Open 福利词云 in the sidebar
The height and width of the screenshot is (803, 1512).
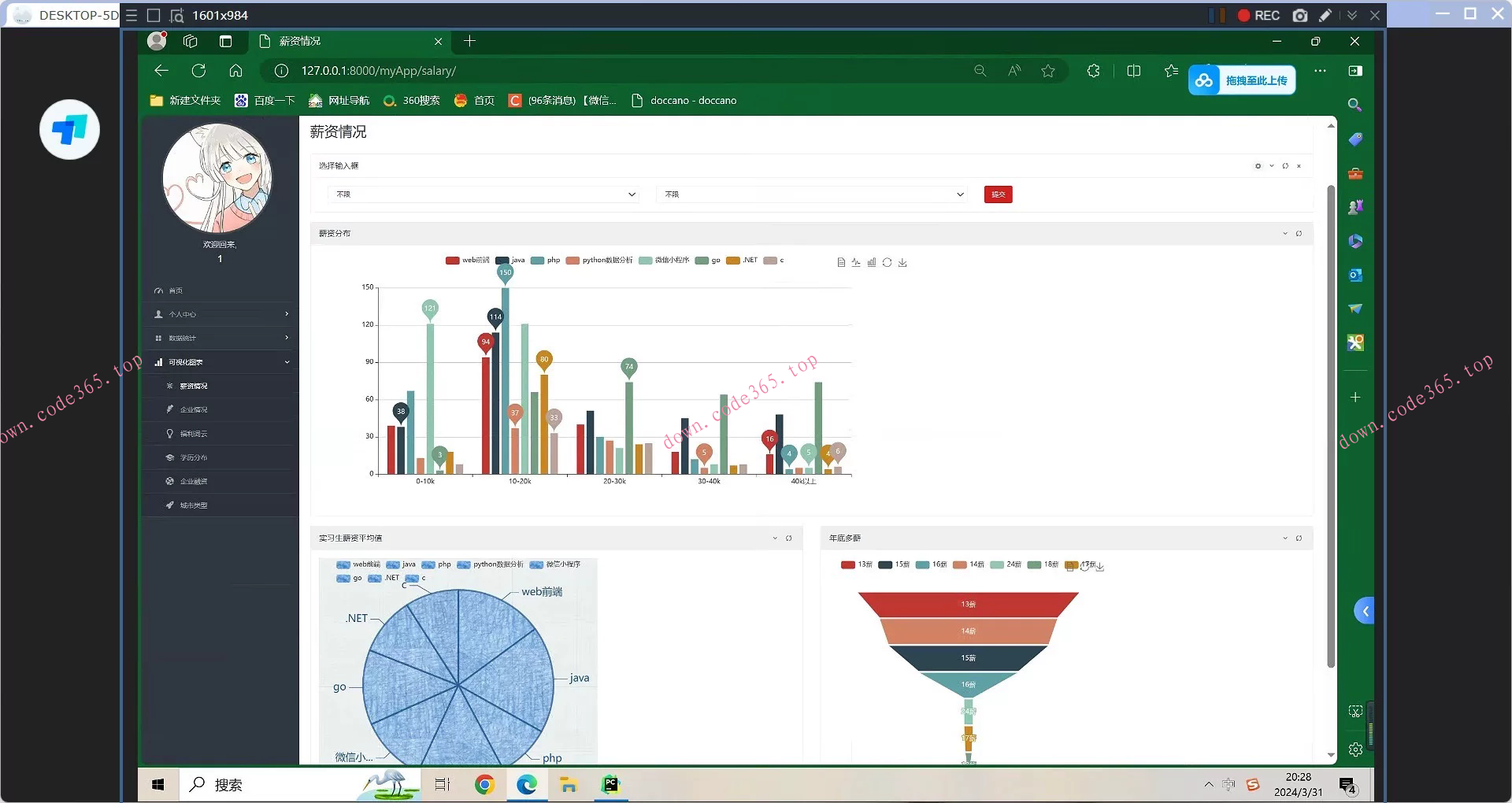[194, 434]
